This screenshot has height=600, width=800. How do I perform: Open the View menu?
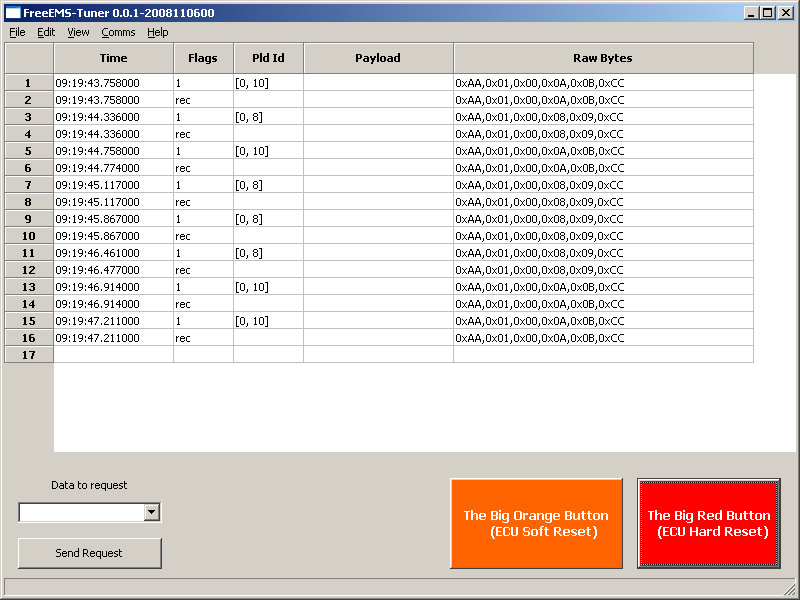click(78, 32)
